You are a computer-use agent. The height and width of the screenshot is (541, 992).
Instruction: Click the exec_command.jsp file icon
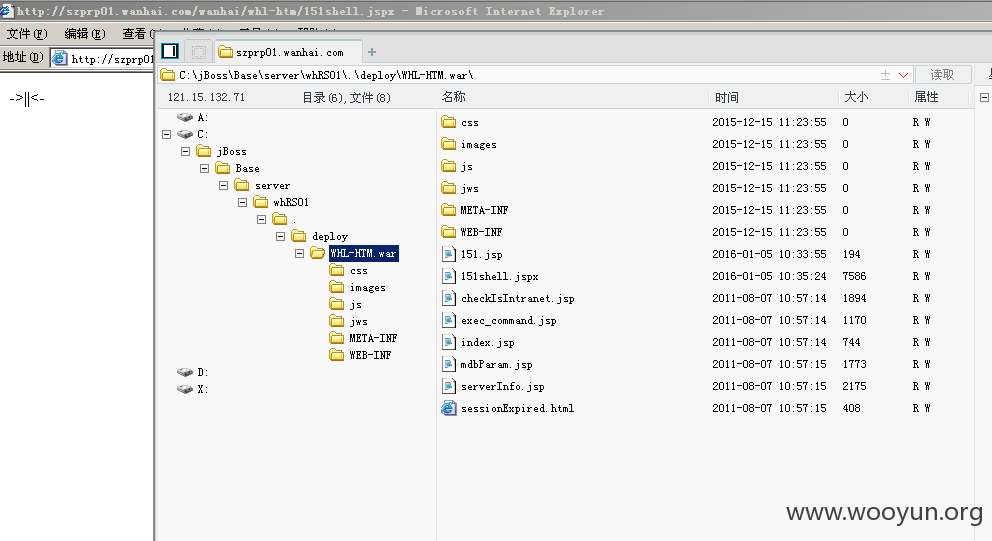(x=449, y=320)
